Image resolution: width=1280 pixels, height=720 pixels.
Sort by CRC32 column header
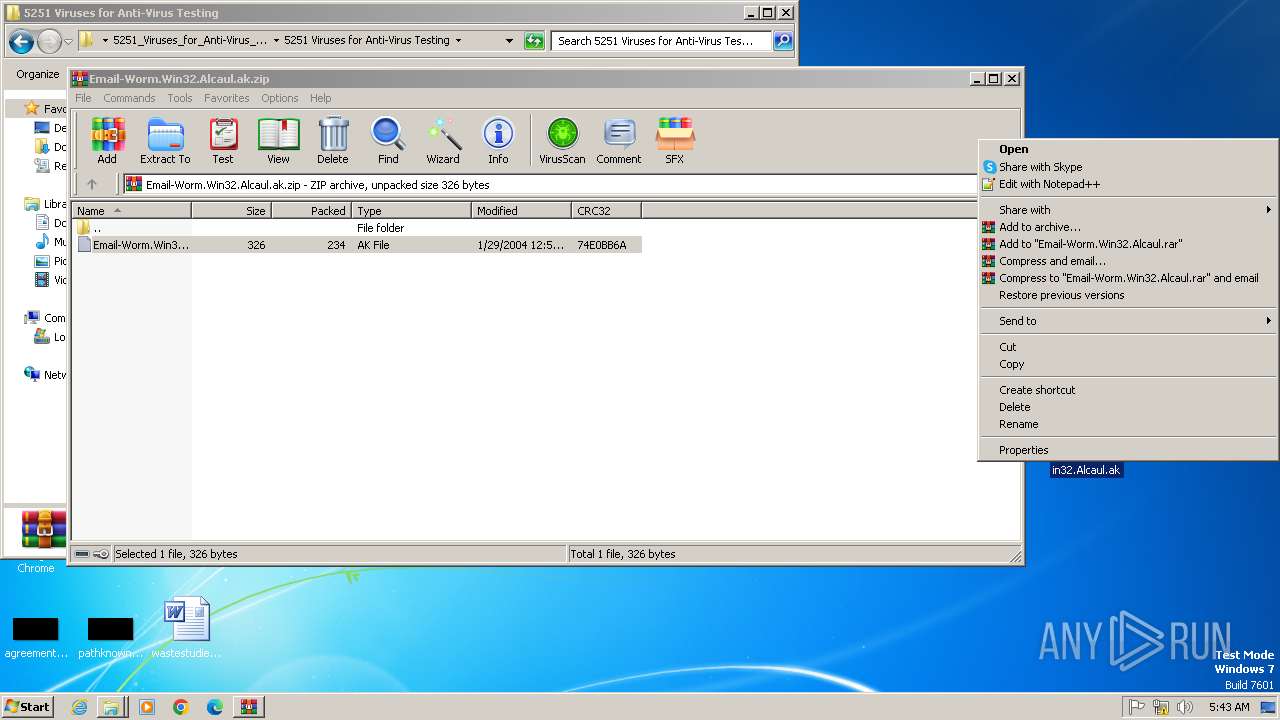[606, 211]
